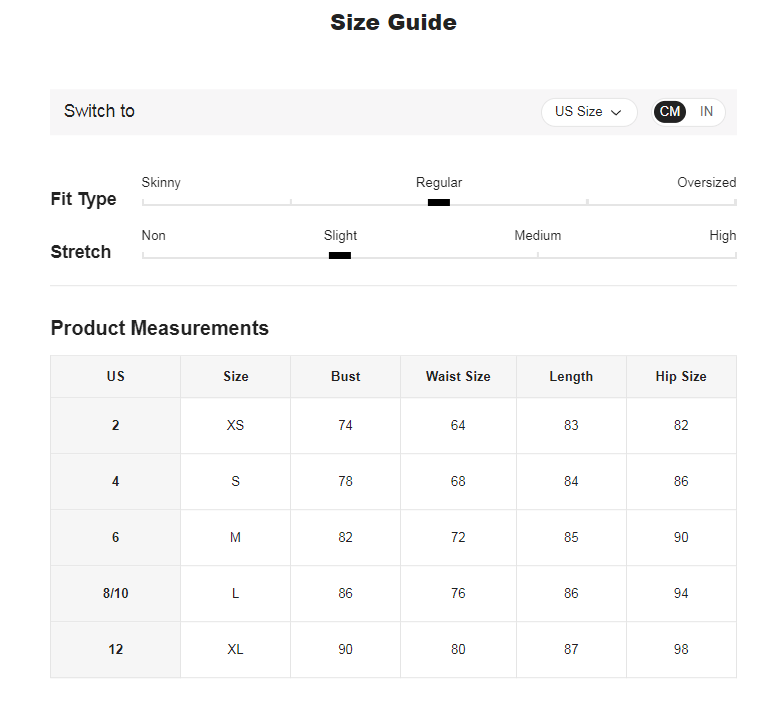780x721 pixels.
Task: Select the US size 8/10 row header
Action: [x=116, y=594]
